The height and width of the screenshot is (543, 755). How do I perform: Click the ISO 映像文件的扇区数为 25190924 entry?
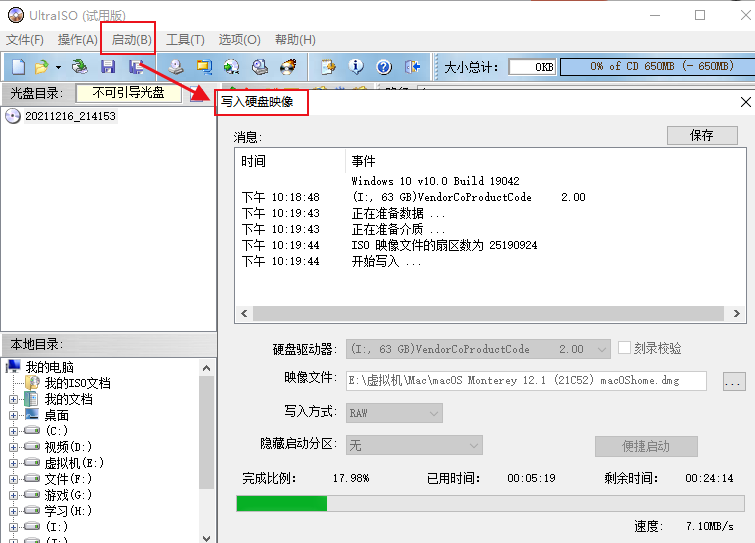tap(444, 245)
